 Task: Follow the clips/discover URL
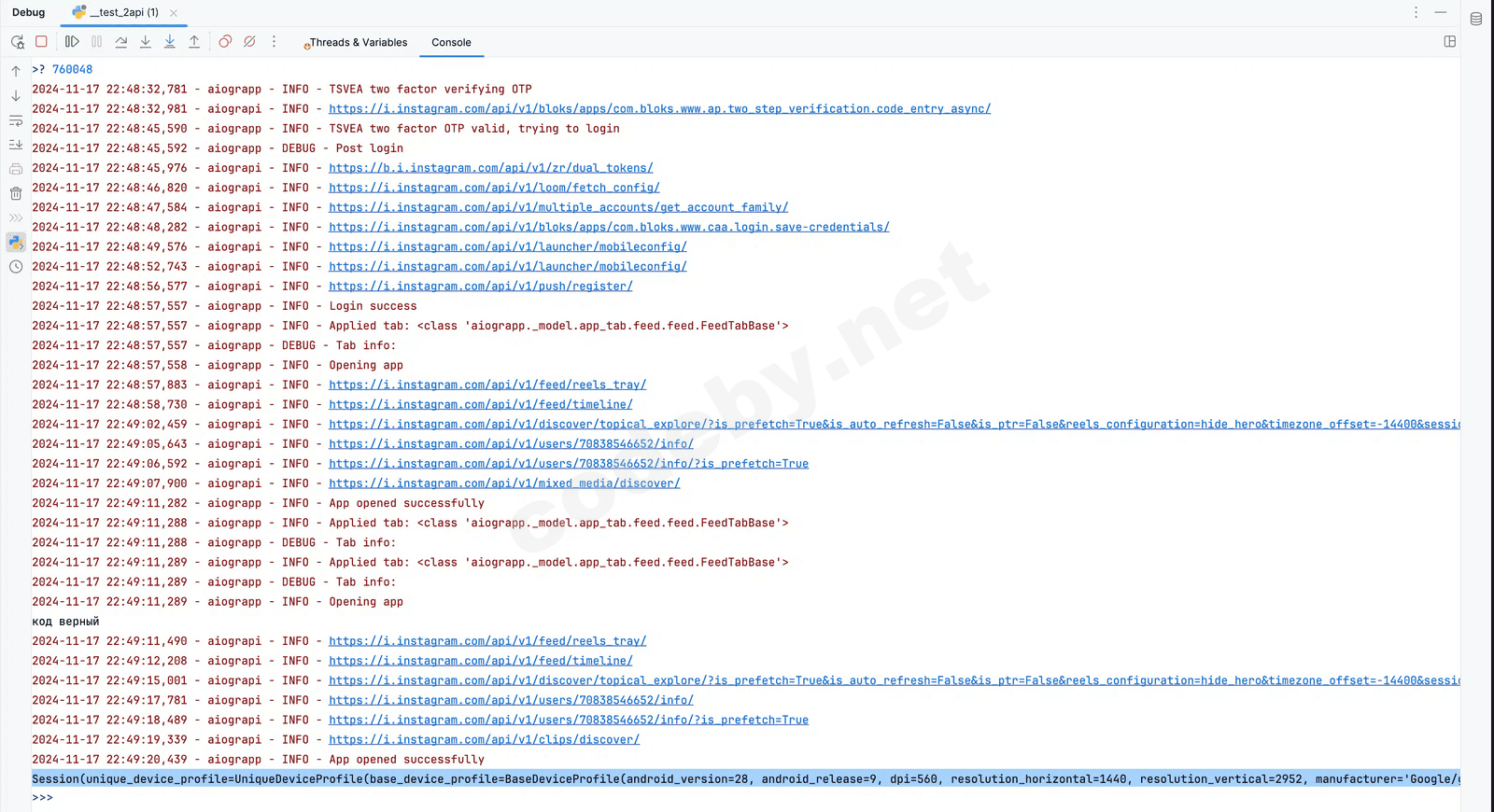coord(484,739)
